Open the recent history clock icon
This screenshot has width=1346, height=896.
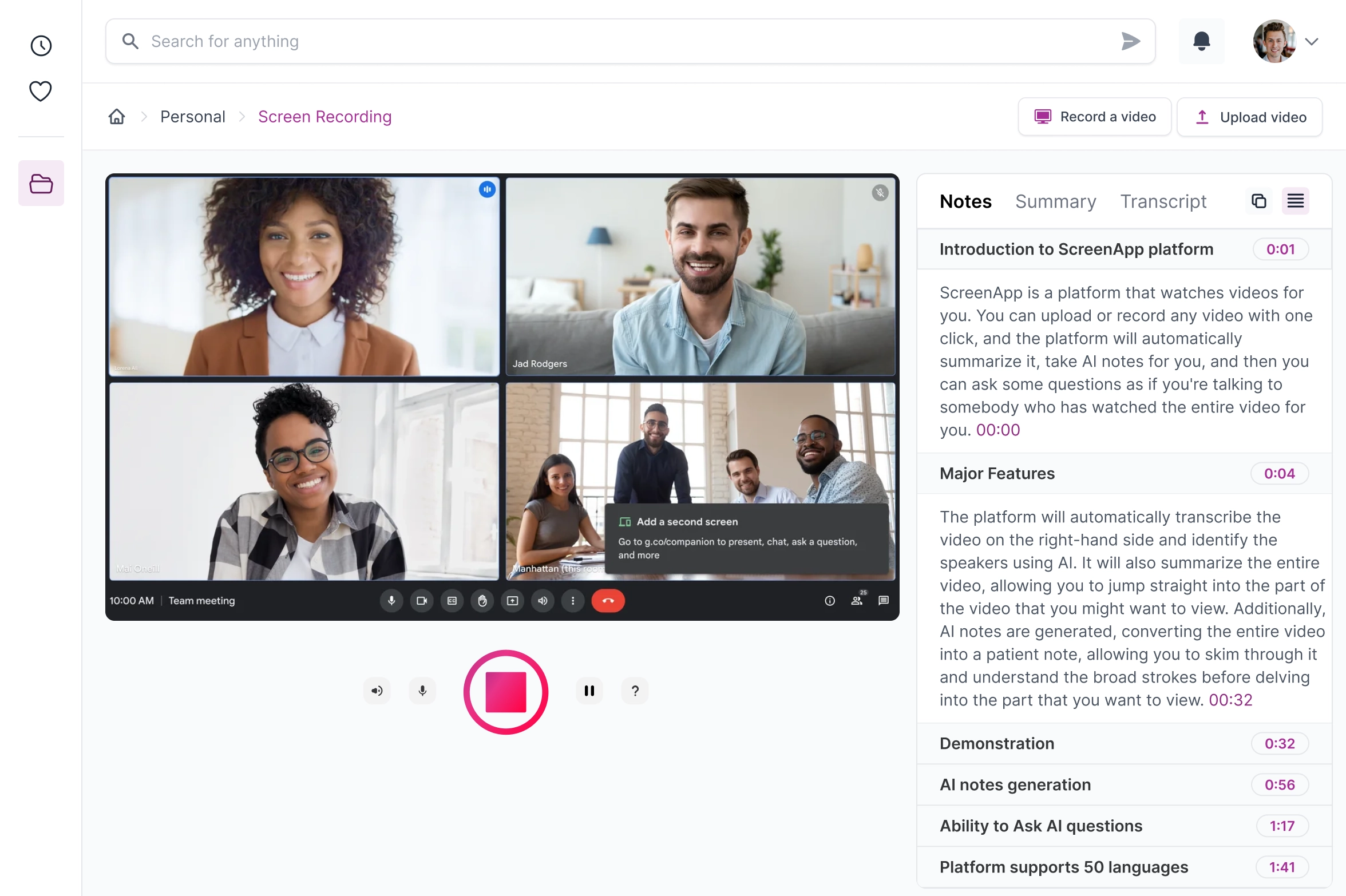click(x=41, y=46)
